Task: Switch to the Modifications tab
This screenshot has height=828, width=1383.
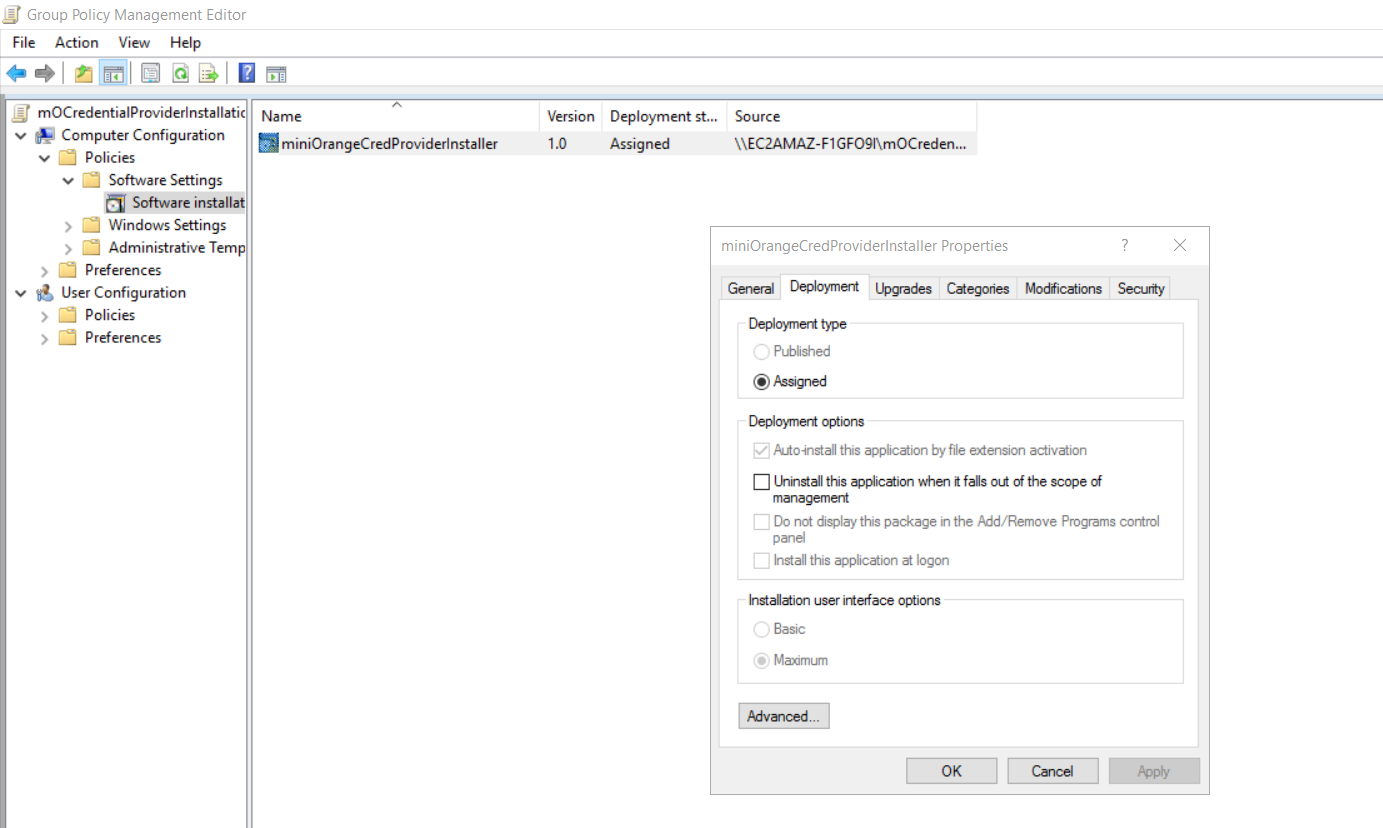Action: pos(1063,288)
